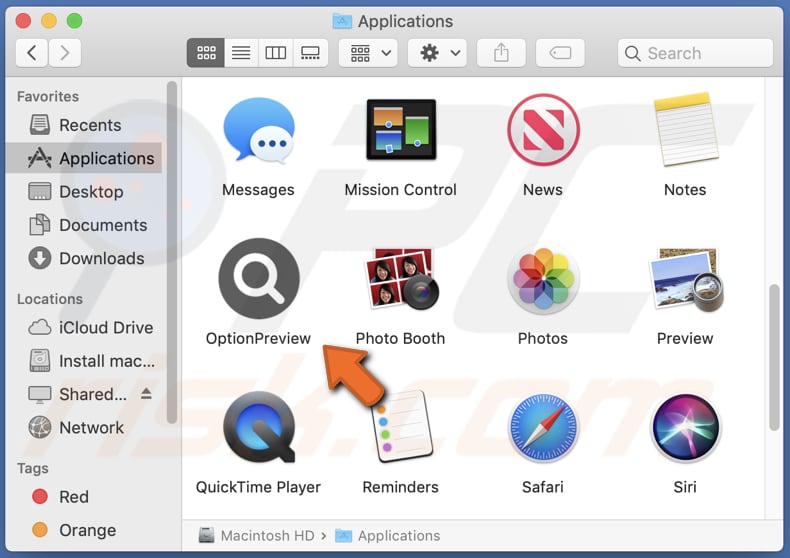Open the Photo Booth app icon

[401, 278]
